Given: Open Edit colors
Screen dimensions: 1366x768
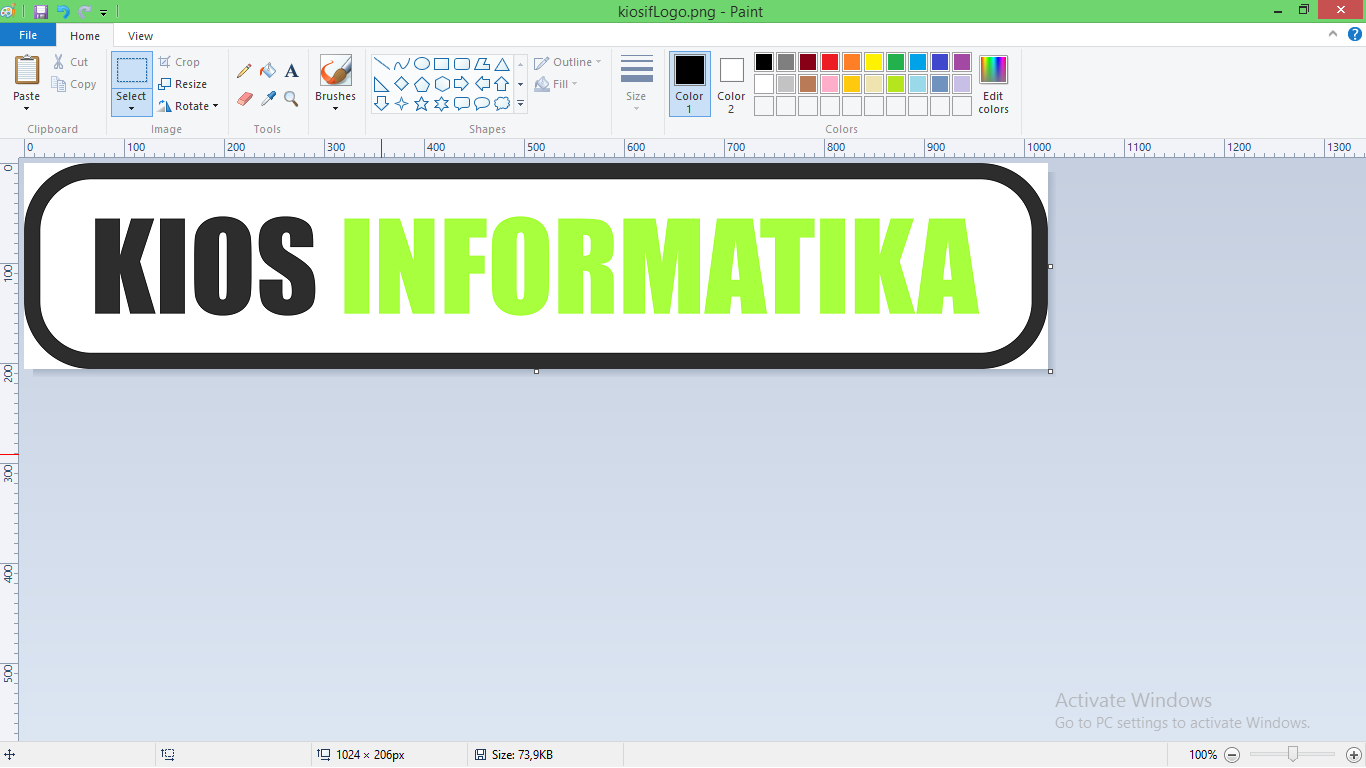Looking at the screenshot, I should coord(994,84).
